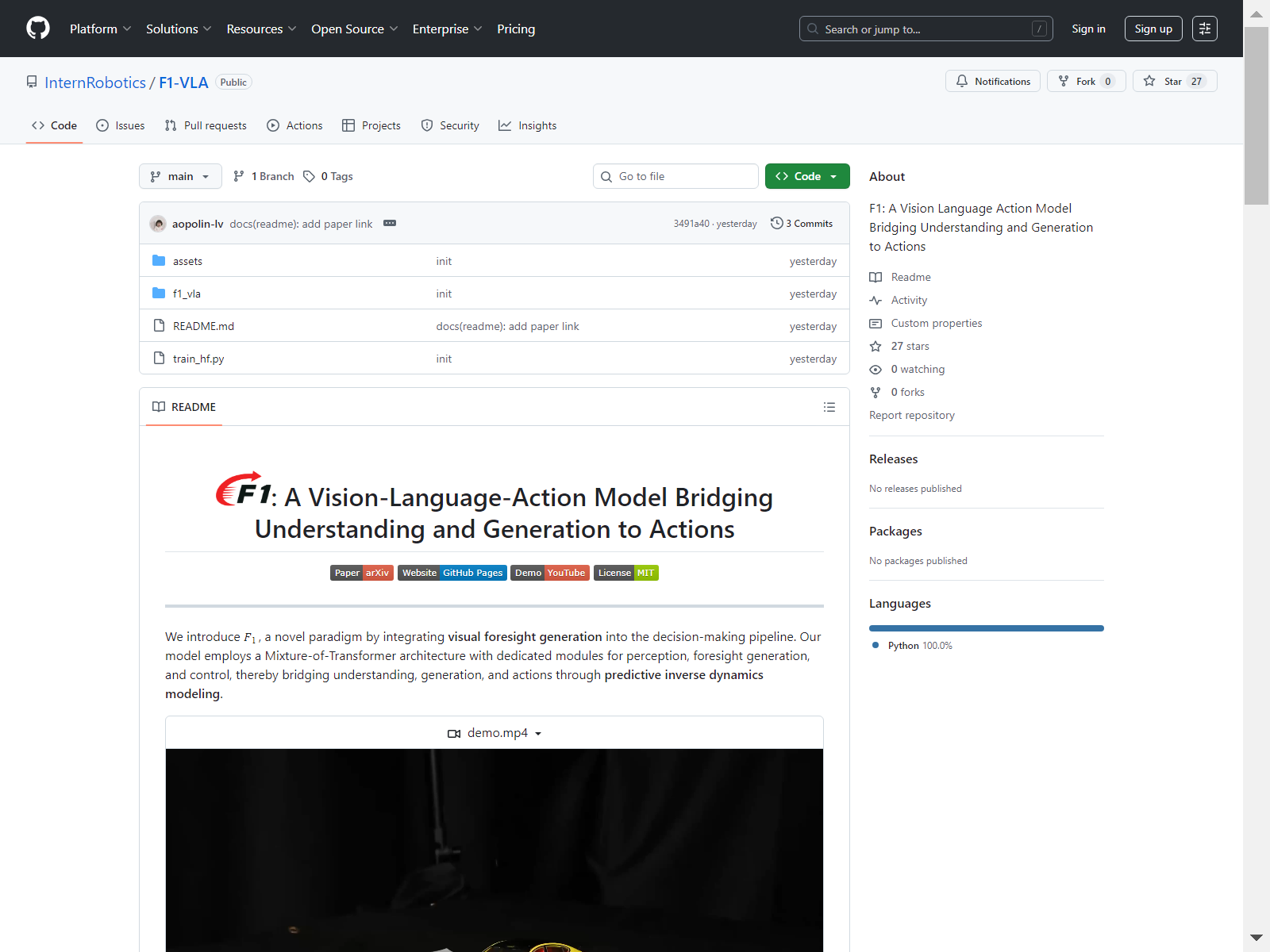This screenshot has height=952, width=1270.
Task: Expand the Enterprise menu
Action: point(447,29)
